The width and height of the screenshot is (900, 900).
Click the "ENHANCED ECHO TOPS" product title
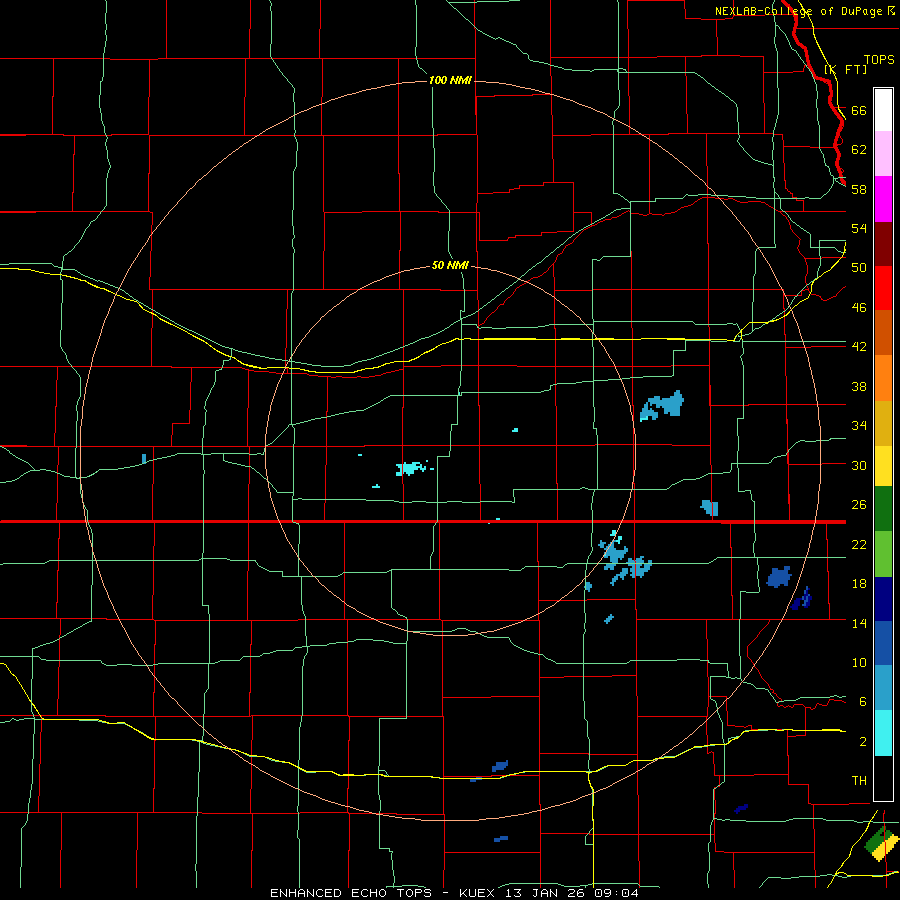pos(351,893)
